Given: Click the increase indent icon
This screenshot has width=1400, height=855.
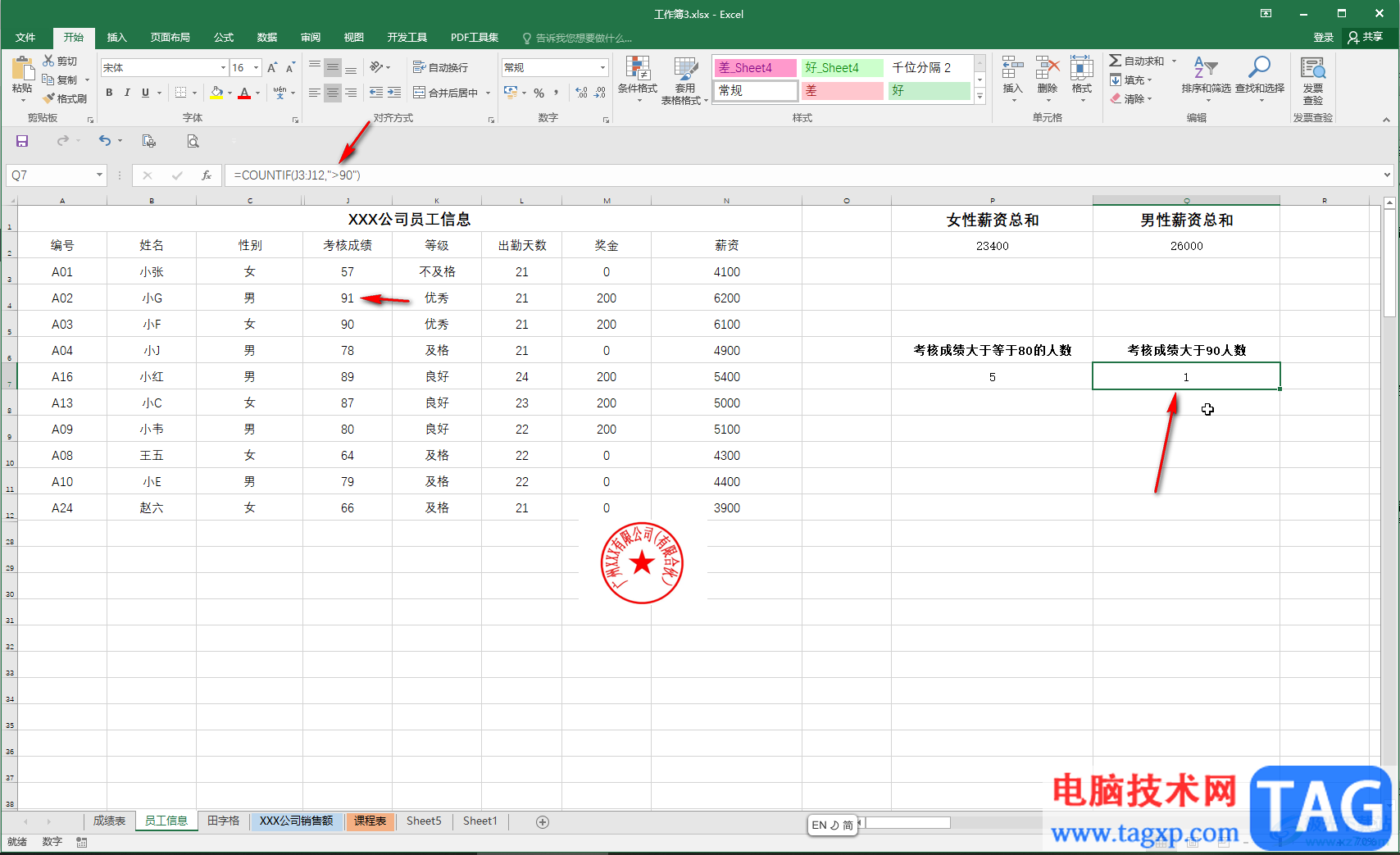Looking at the screenshot, I should pos(394,93).
